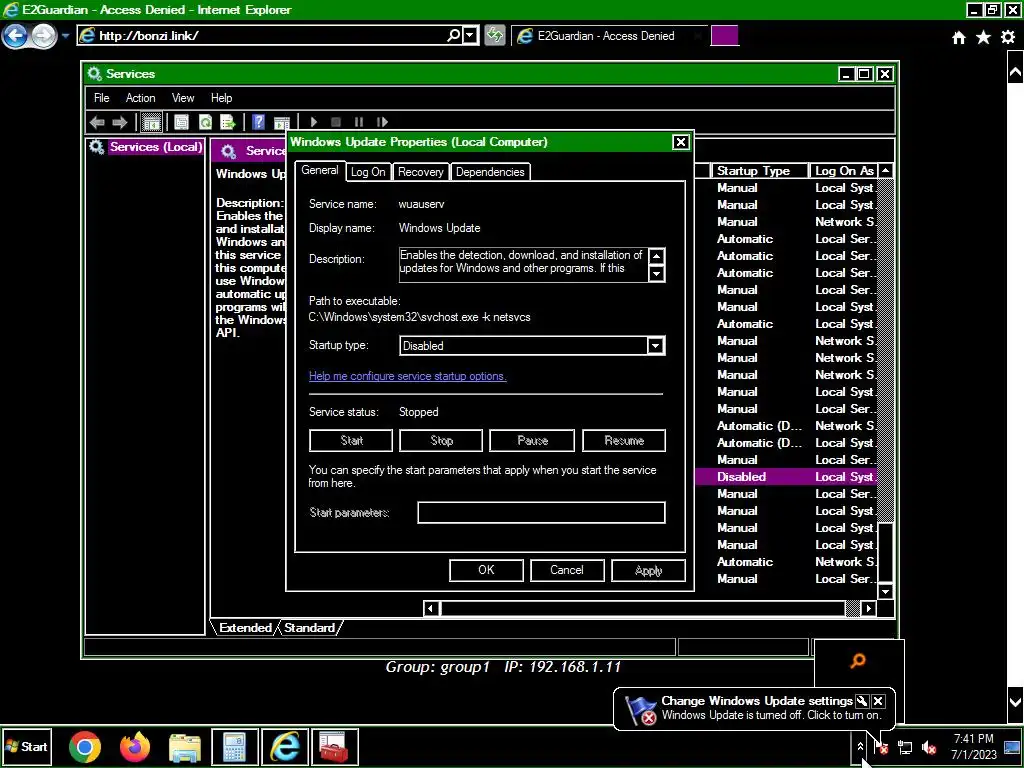Open the View menu in Services

[x=183, y=98]
